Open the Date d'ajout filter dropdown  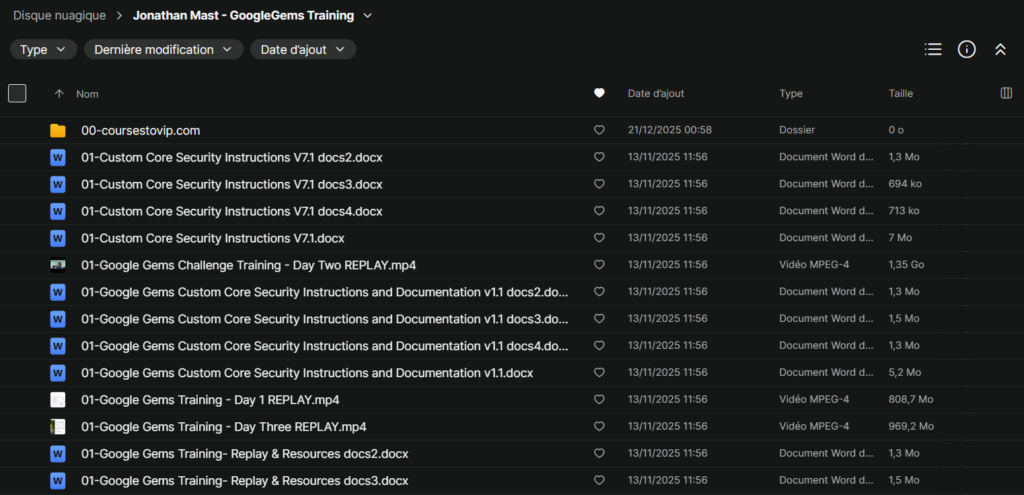pos(302,49)
